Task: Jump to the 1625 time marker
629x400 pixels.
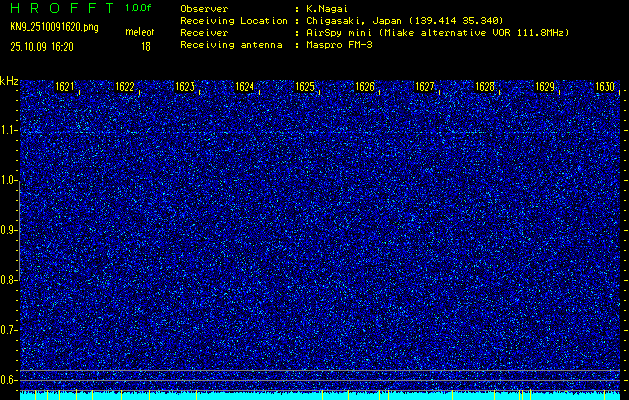Action: point(305,87)
